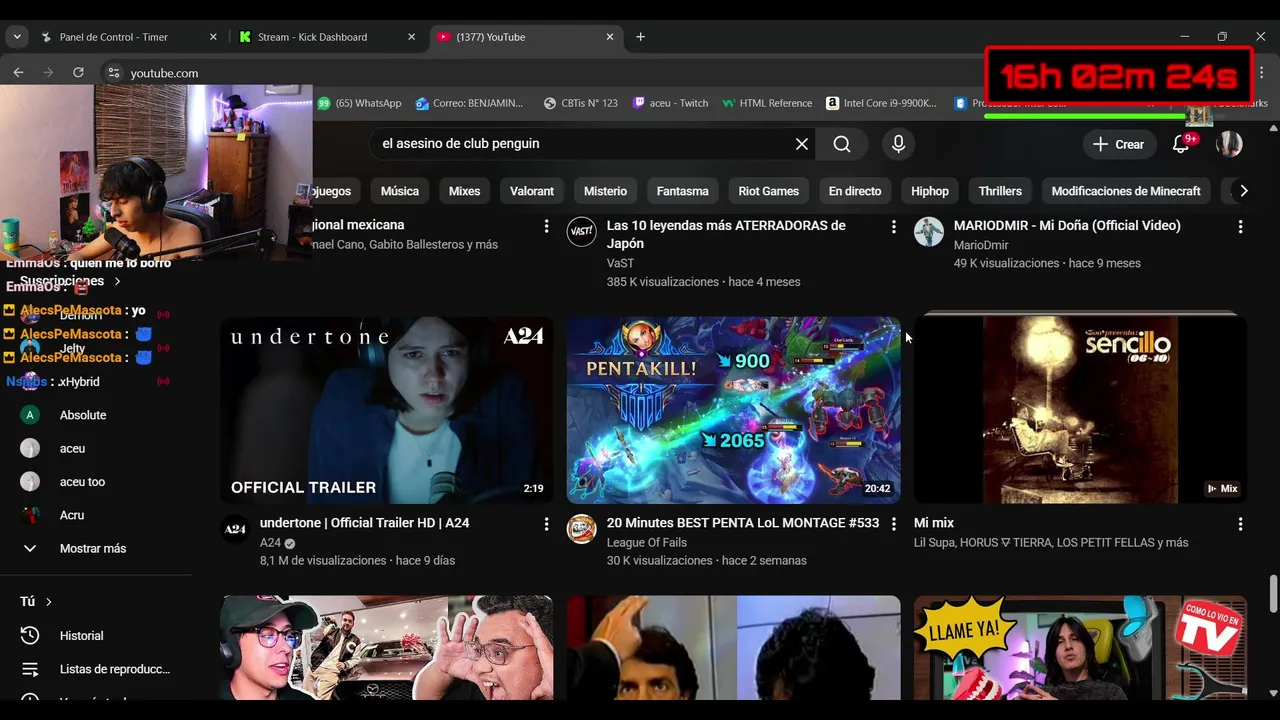Screen dimensions: 1280x720
Task: Click the Crear button
Action: pos(1118,144)
